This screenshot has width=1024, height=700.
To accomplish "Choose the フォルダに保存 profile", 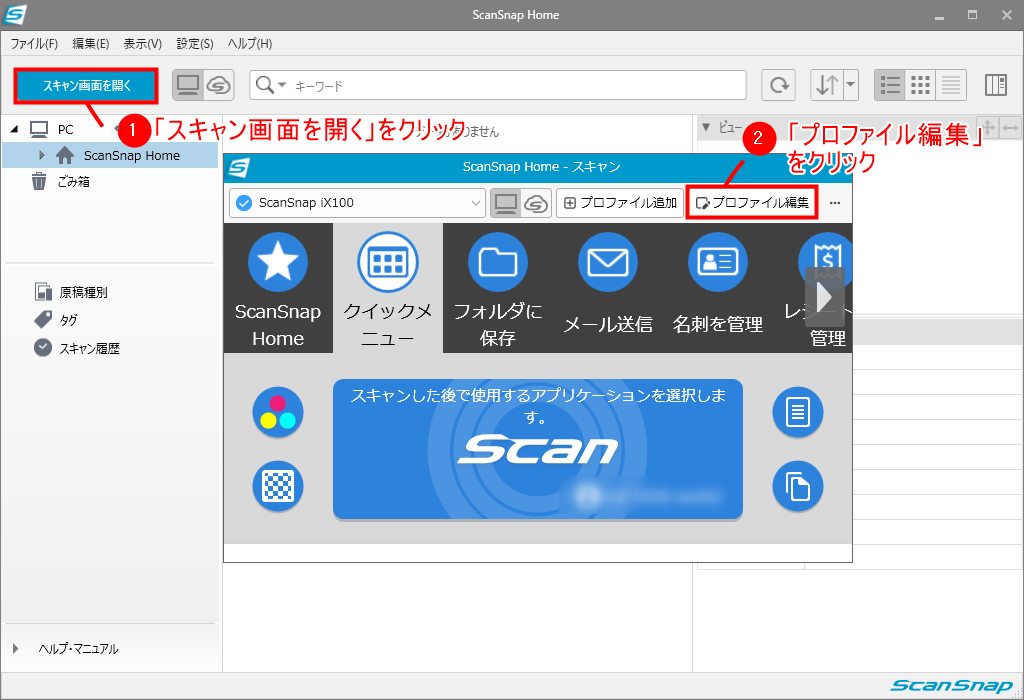I will (497, 262).
